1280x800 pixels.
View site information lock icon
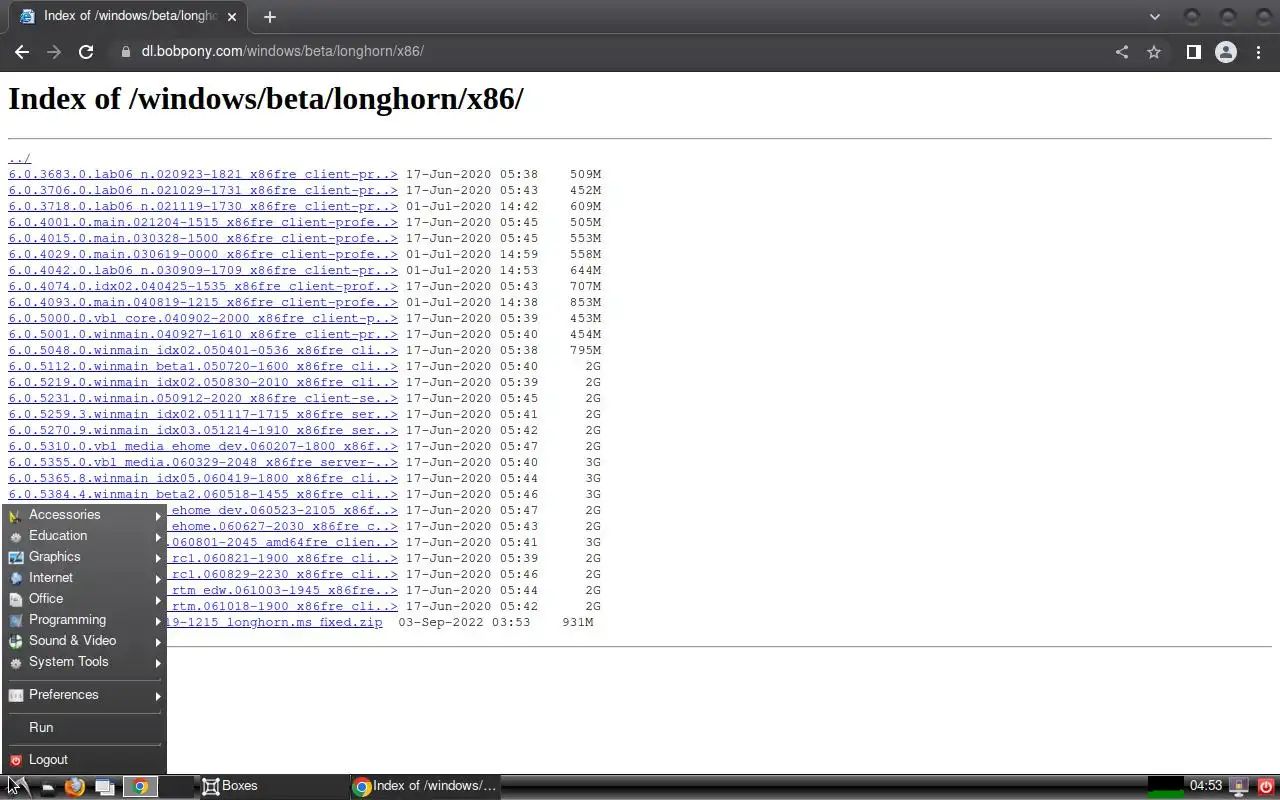[125, 52]
